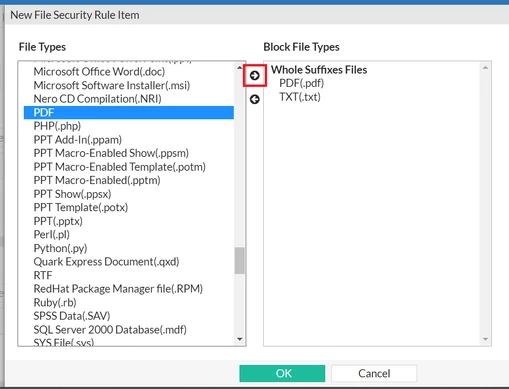This screenshot has width=509, height=389.
Task: Click File Types list scroll-down arrow
Action: 239,339
